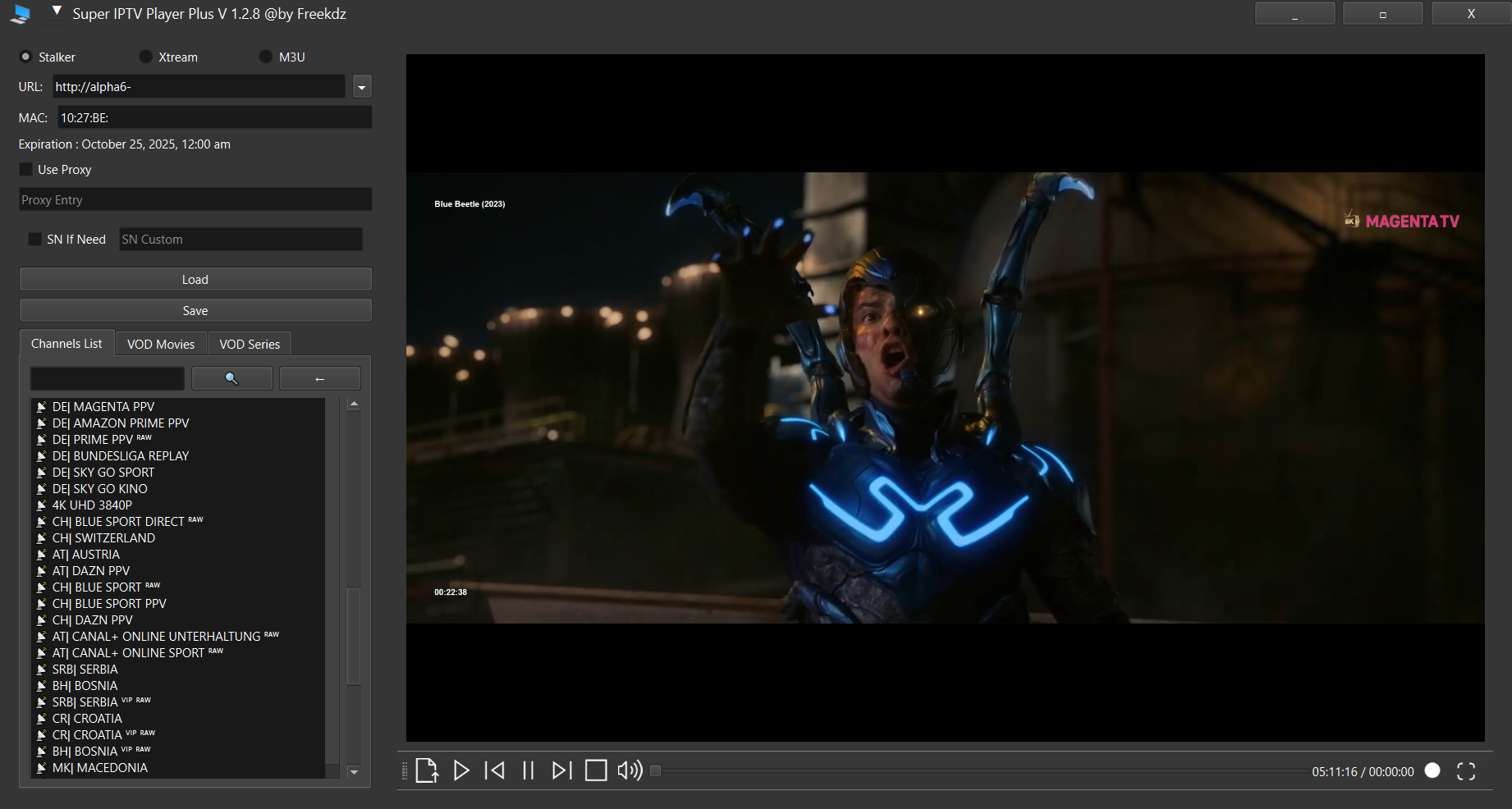Click satellite icon beside AT| DAZN PPV
Image resolution: width=1512 pixels, height=809 pixels.
[x=41, y=571]
